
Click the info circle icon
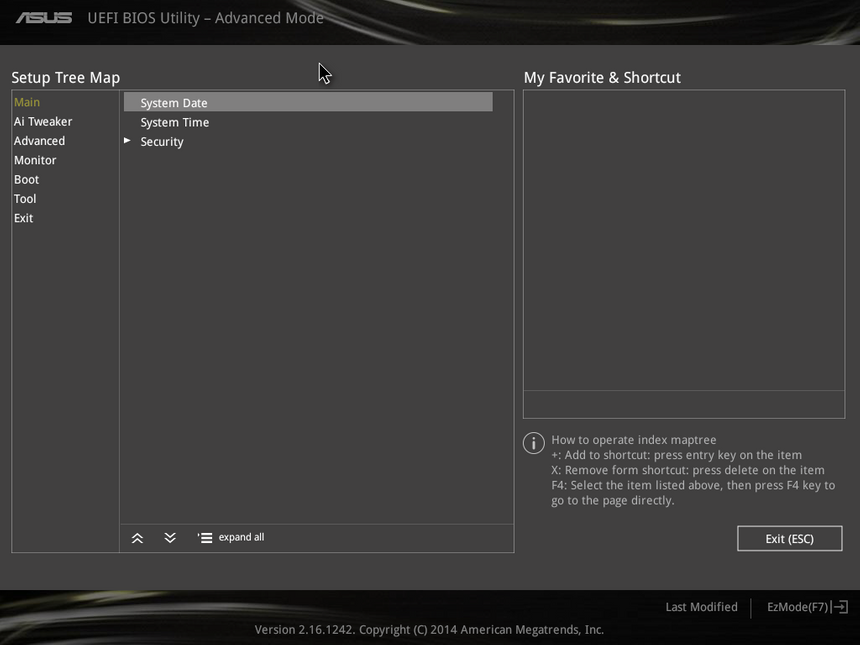[534, 443]
